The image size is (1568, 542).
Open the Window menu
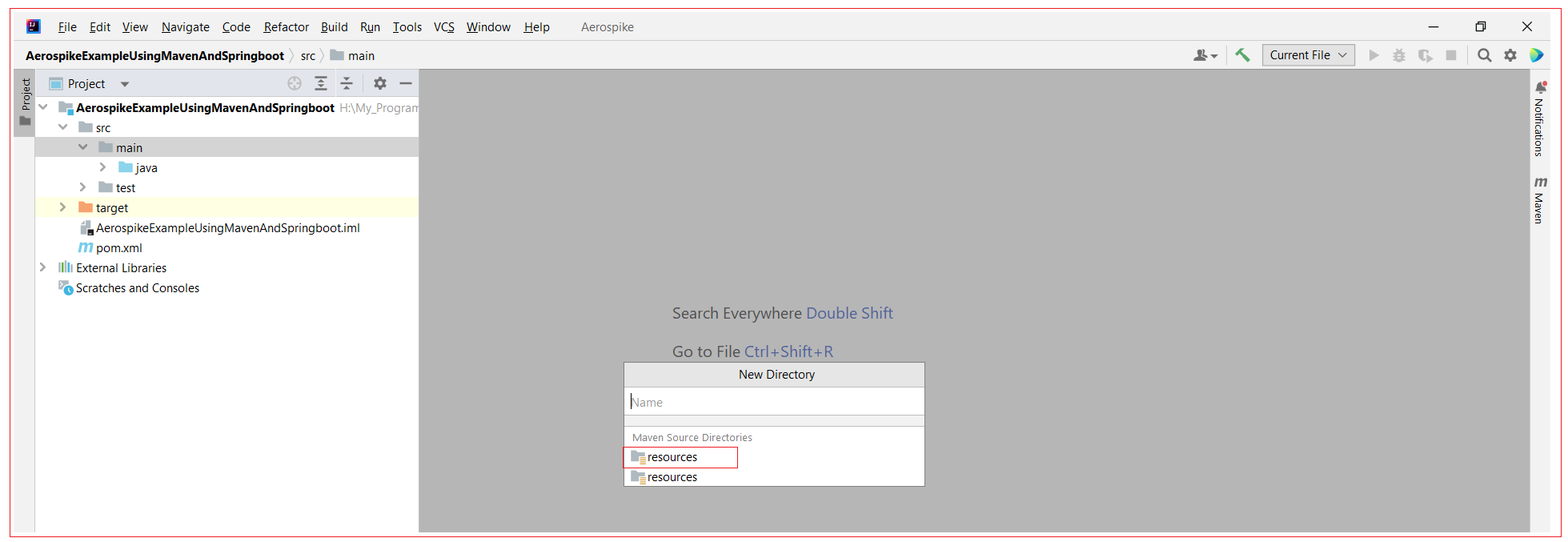(488, 27)
